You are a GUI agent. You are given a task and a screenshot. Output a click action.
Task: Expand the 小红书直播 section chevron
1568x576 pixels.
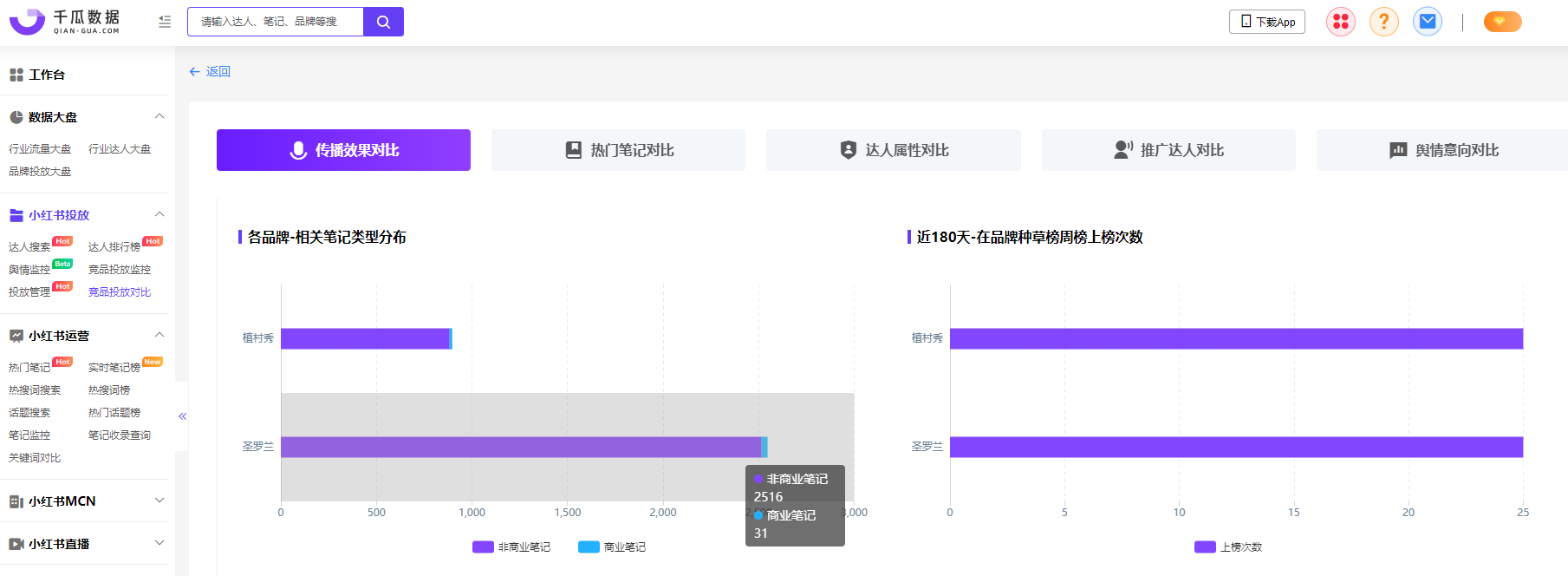click(x=159, y=543)
